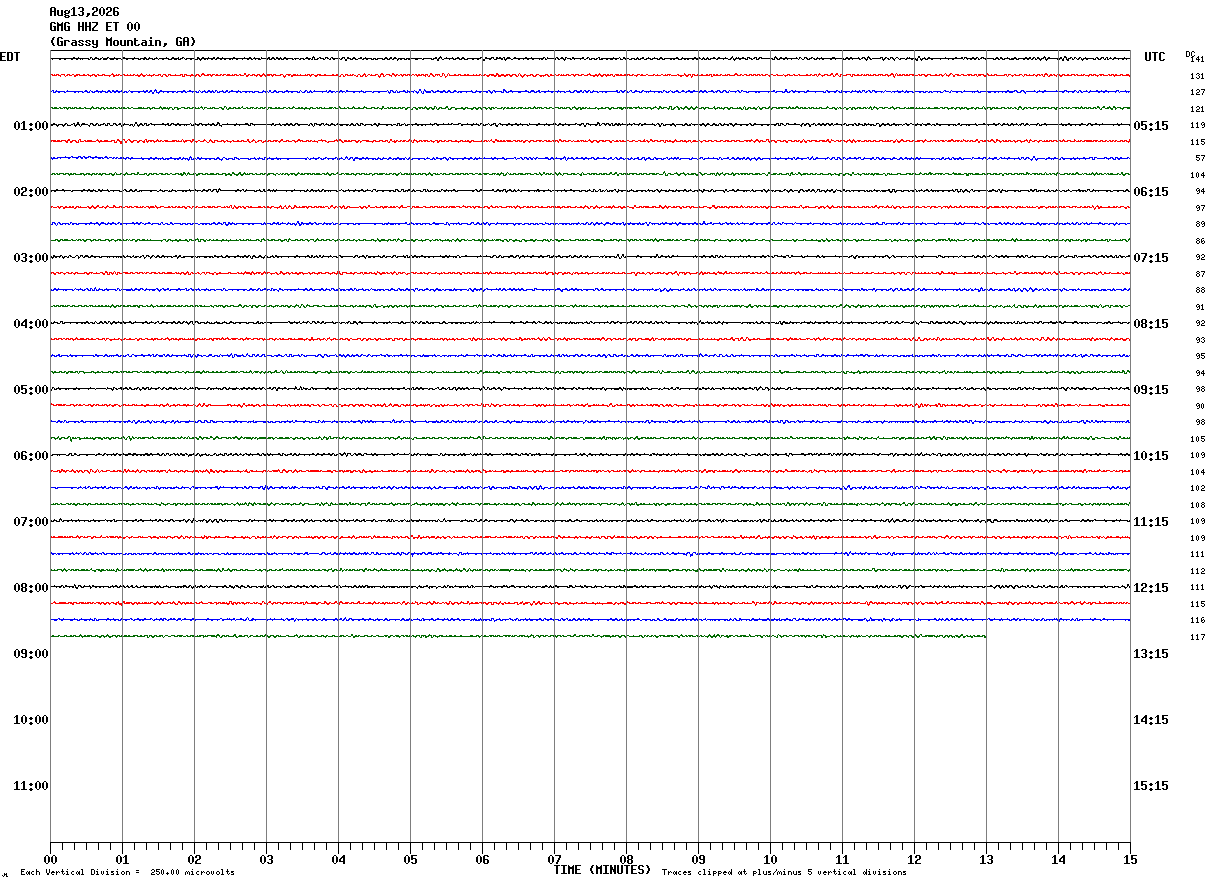Click the (Grassy Mountain, GA) location text

point(123,42)
